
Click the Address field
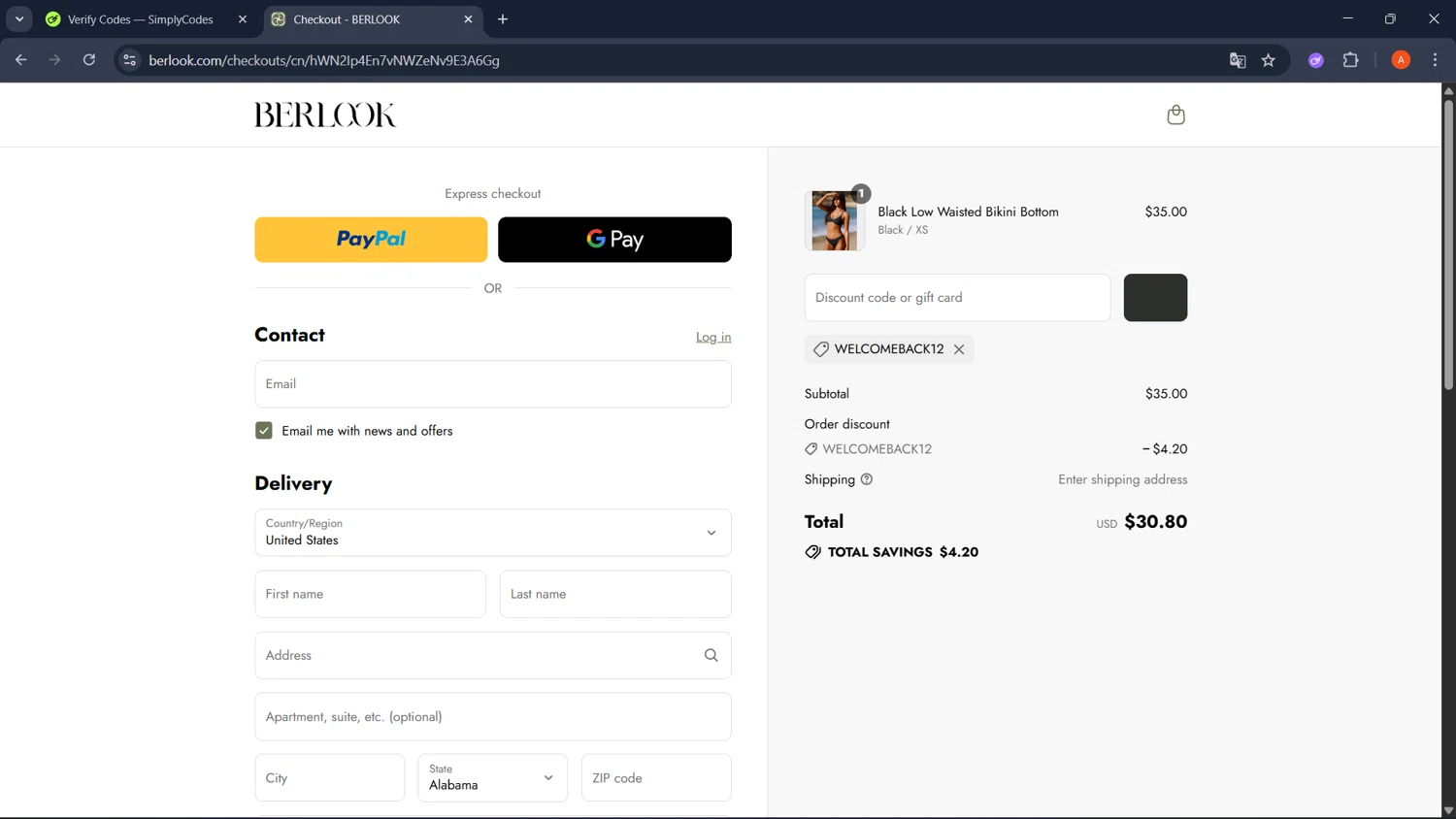(x=493, y=655)
